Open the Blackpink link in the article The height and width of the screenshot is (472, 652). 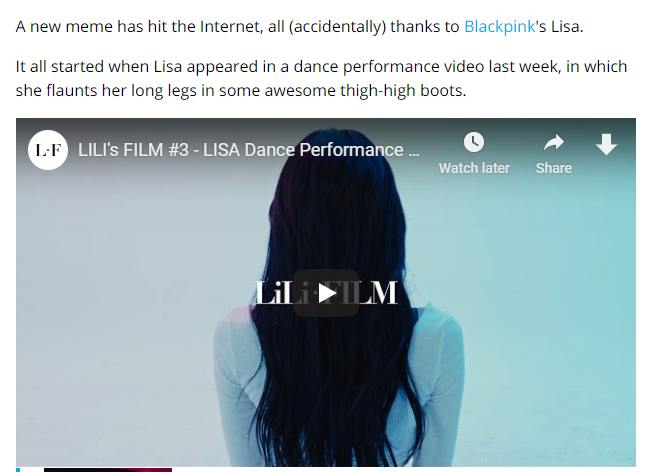[x=499, y=27]
